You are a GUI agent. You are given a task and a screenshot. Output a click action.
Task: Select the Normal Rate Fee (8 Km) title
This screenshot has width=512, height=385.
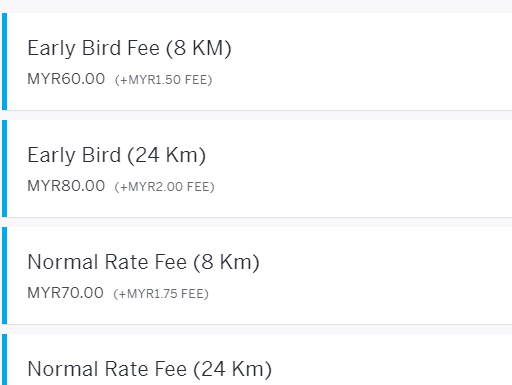tap(143, 262)
